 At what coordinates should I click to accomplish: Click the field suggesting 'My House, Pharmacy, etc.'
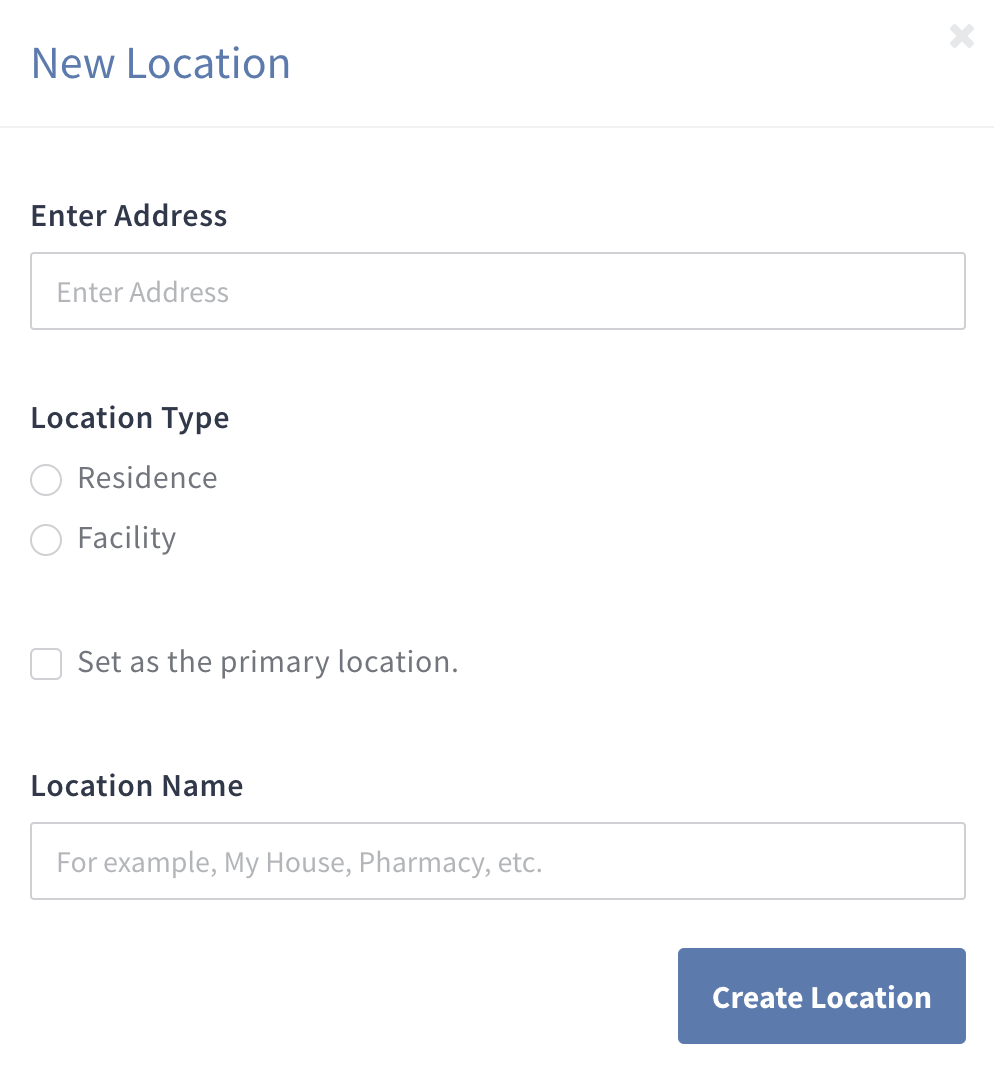pos(497,861)
